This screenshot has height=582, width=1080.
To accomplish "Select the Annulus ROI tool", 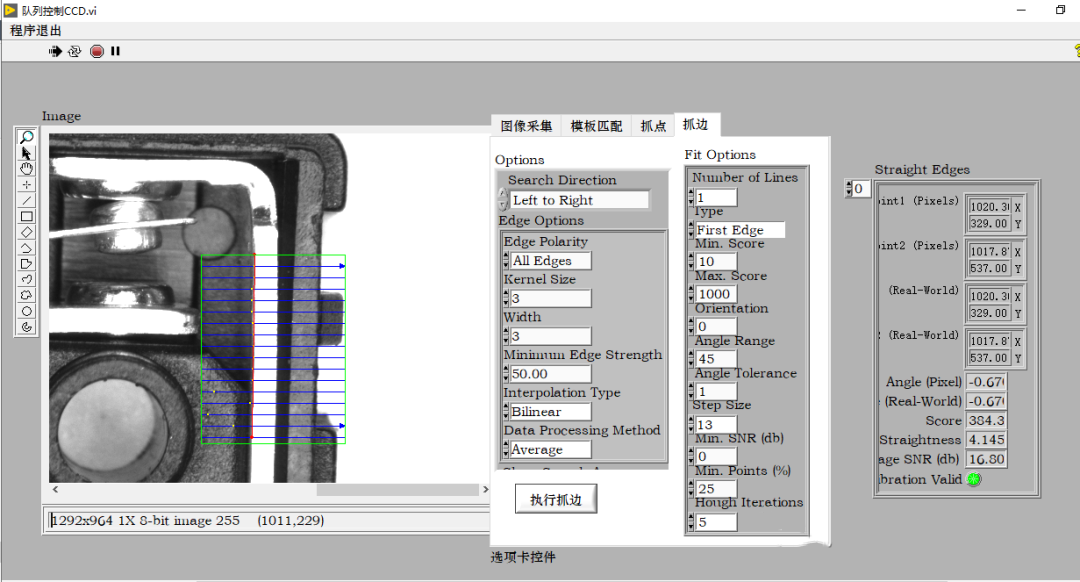I will pos(26,327).
